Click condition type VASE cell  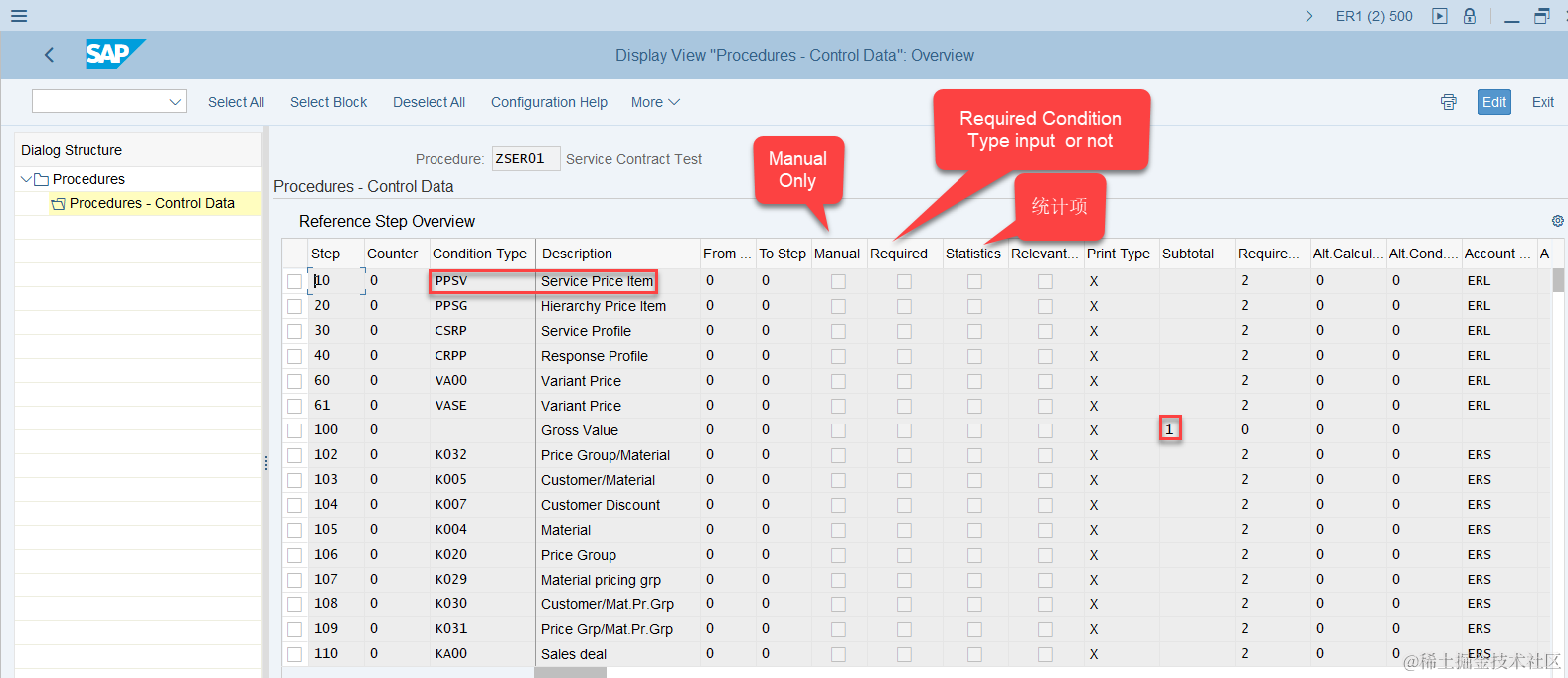482,405
